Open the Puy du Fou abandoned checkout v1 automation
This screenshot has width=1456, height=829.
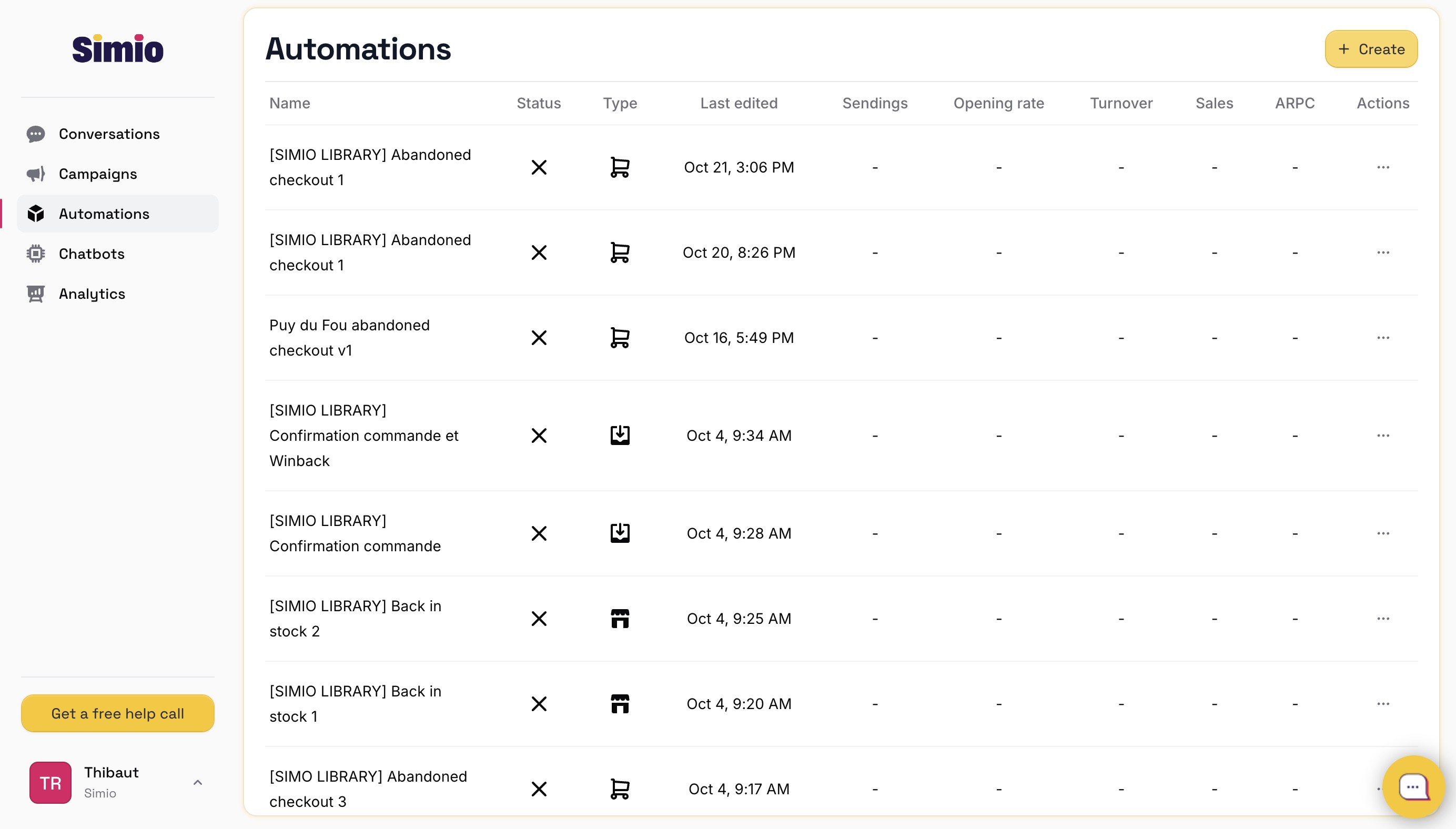(349, 337)
